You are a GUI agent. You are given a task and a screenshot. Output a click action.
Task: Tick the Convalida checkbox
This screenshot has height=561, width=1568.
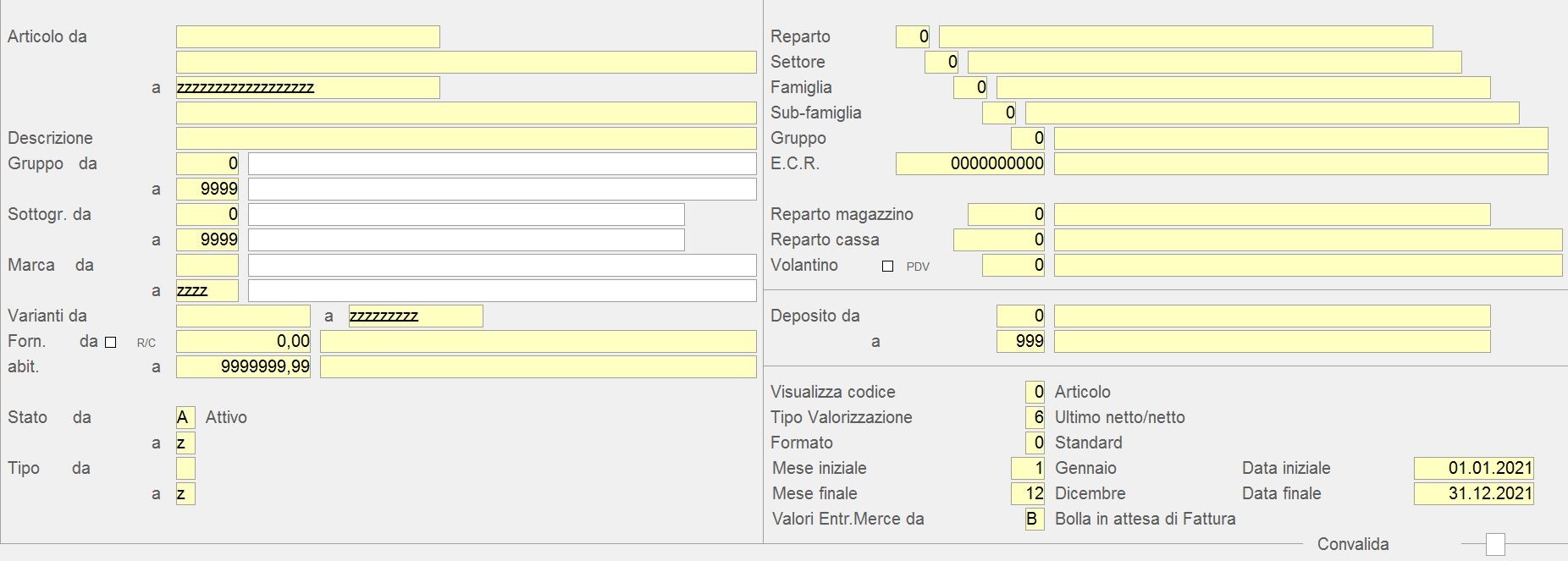click(x=1495, y=544)
